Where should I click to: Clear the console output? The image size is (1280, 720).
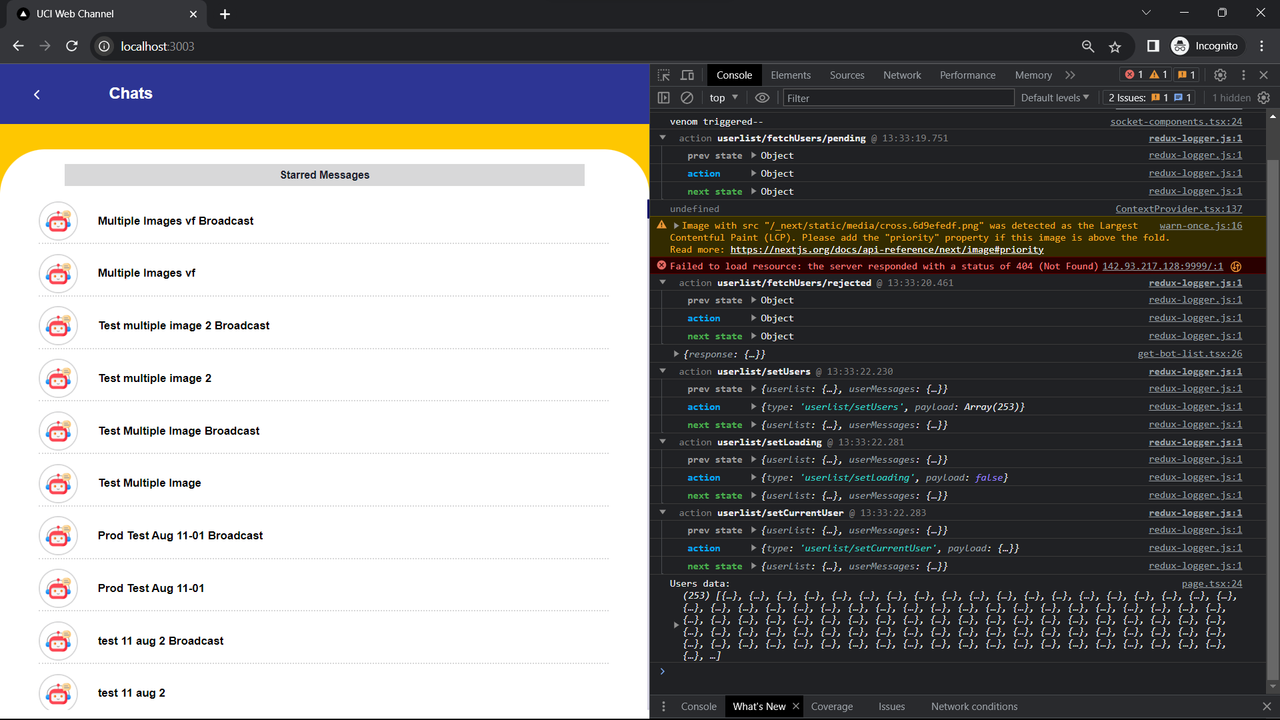tap(687, 98)
